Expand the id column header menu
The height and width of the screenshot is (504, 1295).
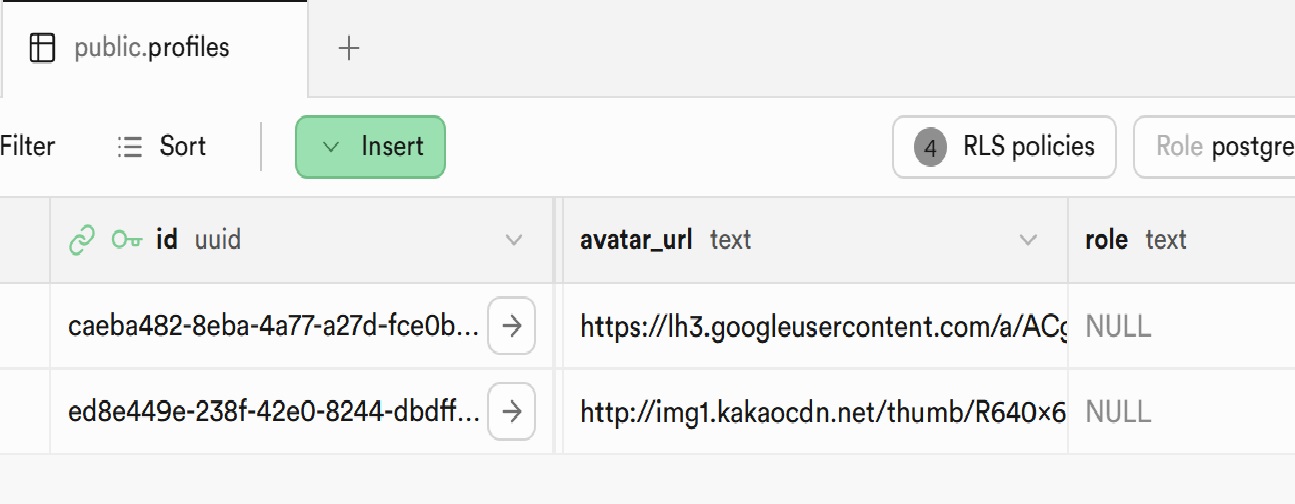pos(514,240)
